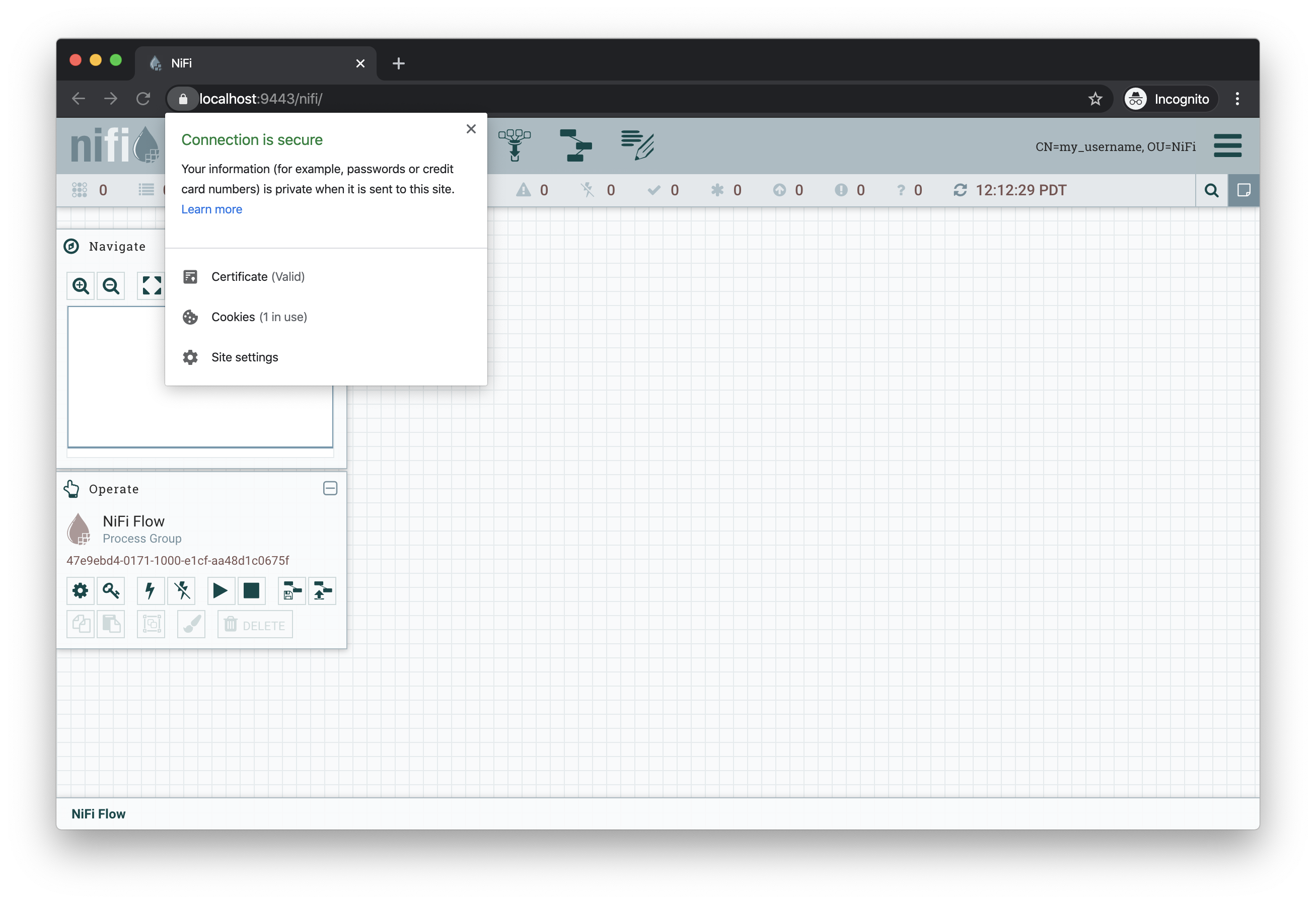Open Cookies (1 in use) entry
The image size is (1316, 904).
coord(259,317)
